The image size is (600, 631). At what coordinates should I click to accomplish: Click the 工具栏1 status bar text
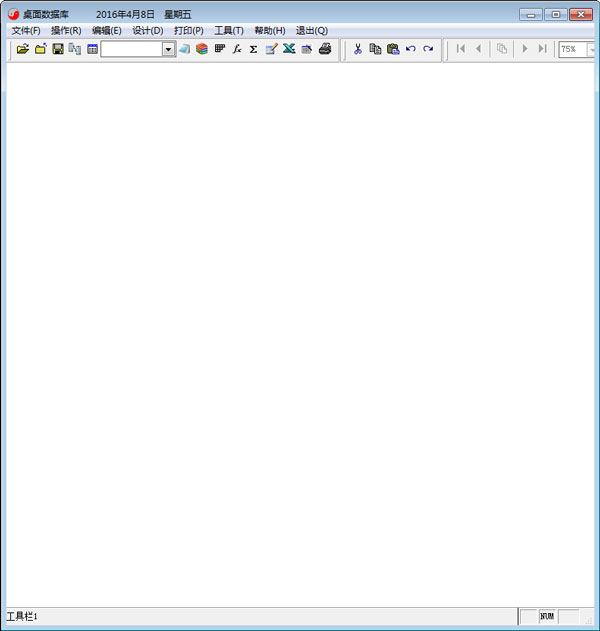pyautogui.click(x=22, y=616)
